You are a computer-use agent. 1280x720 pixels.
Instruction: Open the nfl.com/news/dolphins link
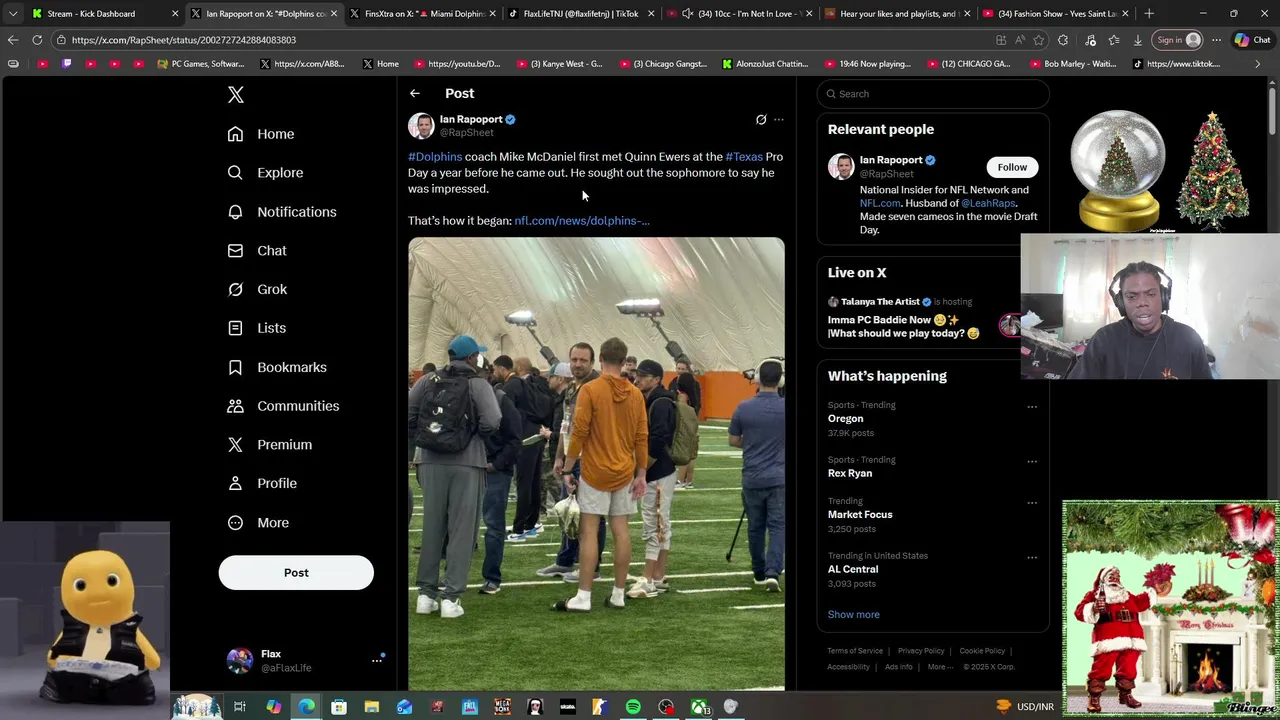(582, 221)
